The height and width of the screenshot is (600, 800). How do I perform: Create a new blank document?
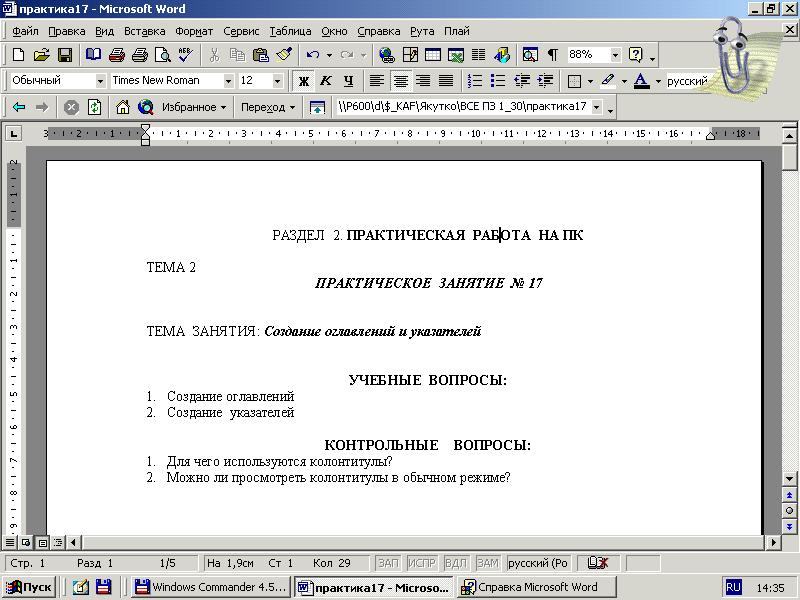(18, 54)
